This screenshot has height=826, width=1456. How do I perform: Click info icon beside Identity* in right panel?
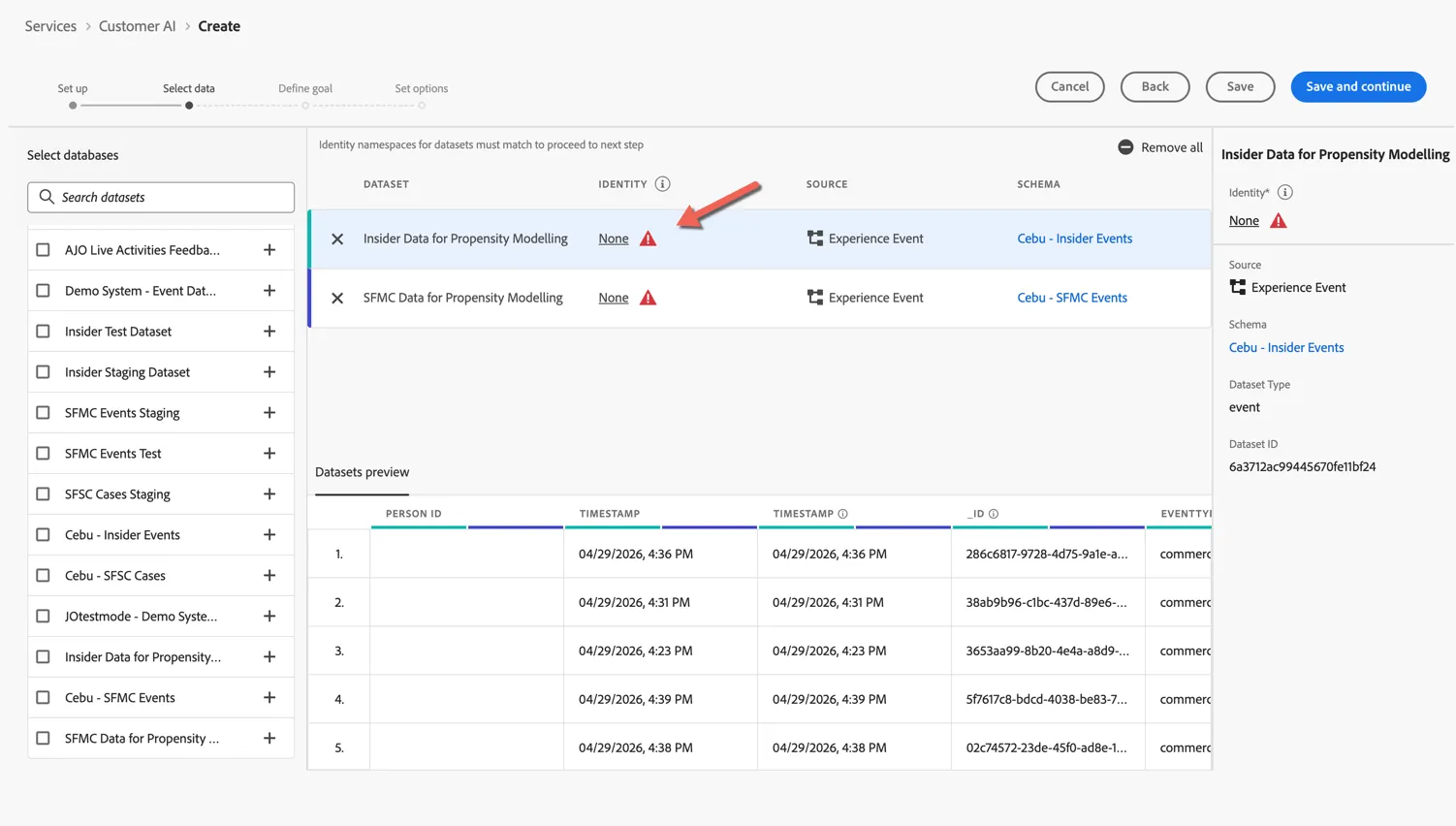[x=1285, y=192]
